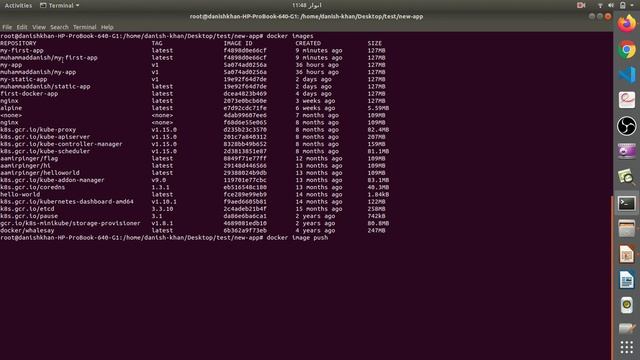Click 'k8s.gcr.io/kubernetes-dashboard-amd64' text
Image resolution: width=640 pixels, height=360 pixels.
pos(67,202)
